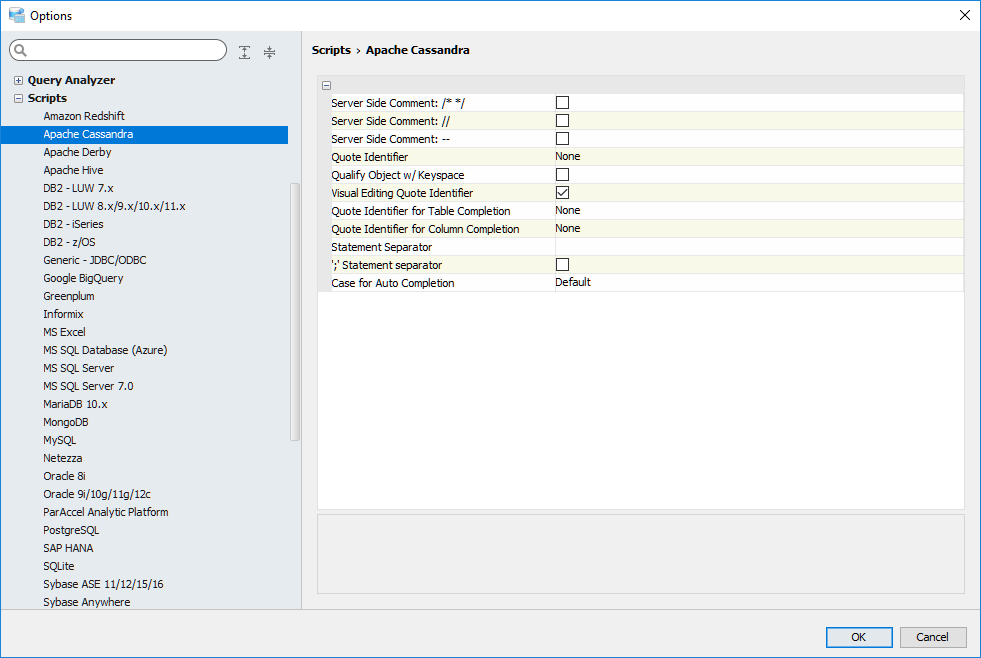The image size is (981, 658).
Task: Check Qualify Object w/ Keyspace
Action: click(x=562, y=174)
